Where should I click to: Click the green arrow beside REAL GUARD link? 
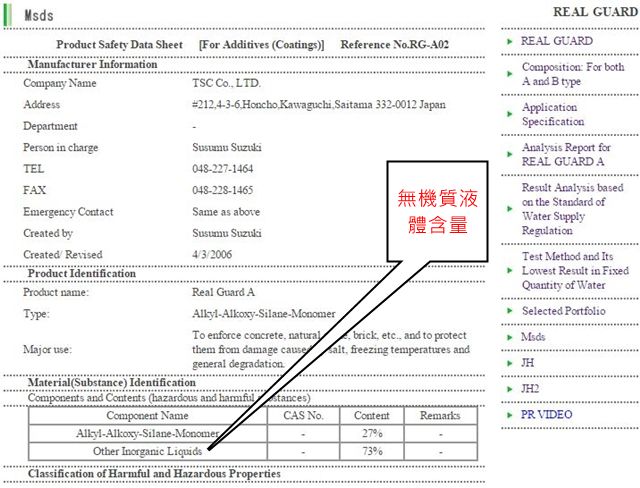pos(509,42)
